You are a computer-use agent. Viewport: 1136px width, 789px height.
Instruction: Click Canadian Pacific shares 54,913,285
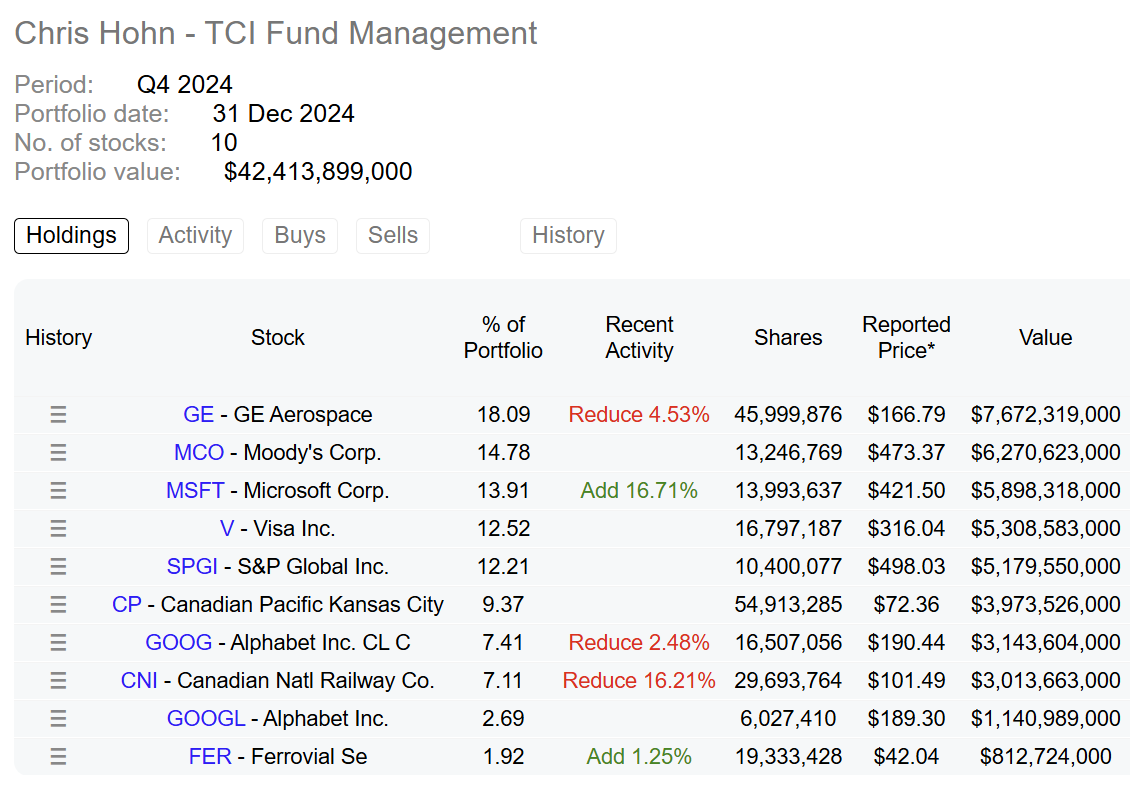pos(788,605)
